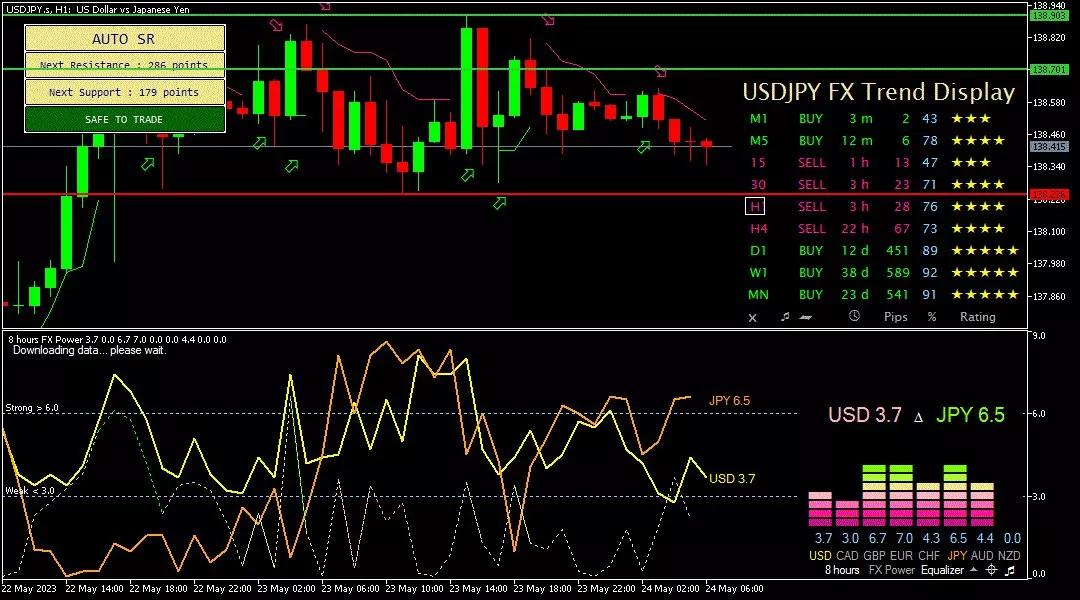Select the W1 timeframe row
1080x600 pixels.
tap(883, 273)
